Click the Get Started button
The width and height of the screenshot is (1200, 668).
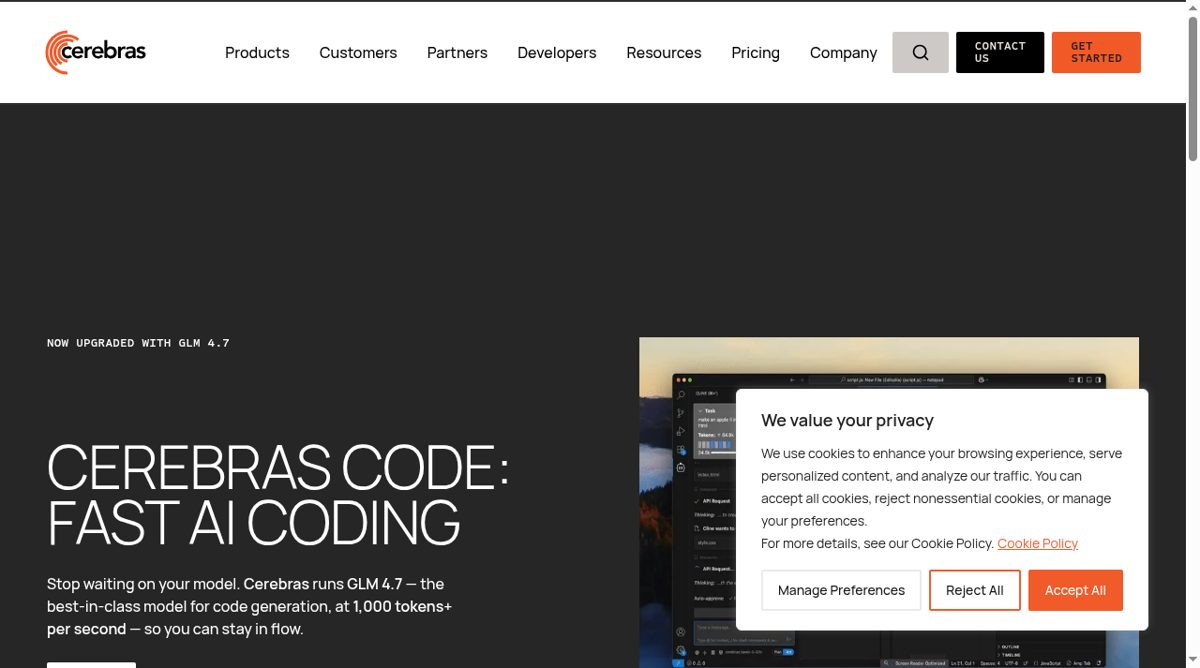click(x=1096, y=53)
